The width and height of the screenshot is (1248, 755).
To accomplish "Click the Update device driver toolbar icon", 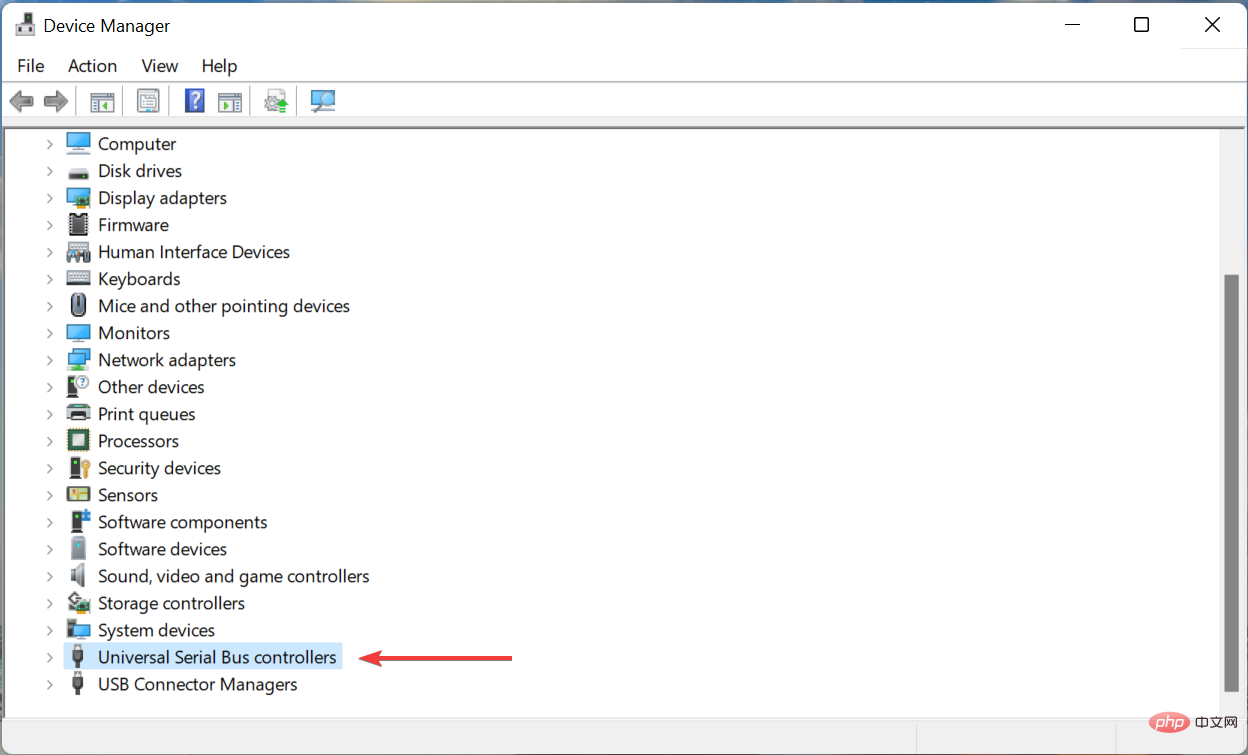I will click(x=276, y=101).
